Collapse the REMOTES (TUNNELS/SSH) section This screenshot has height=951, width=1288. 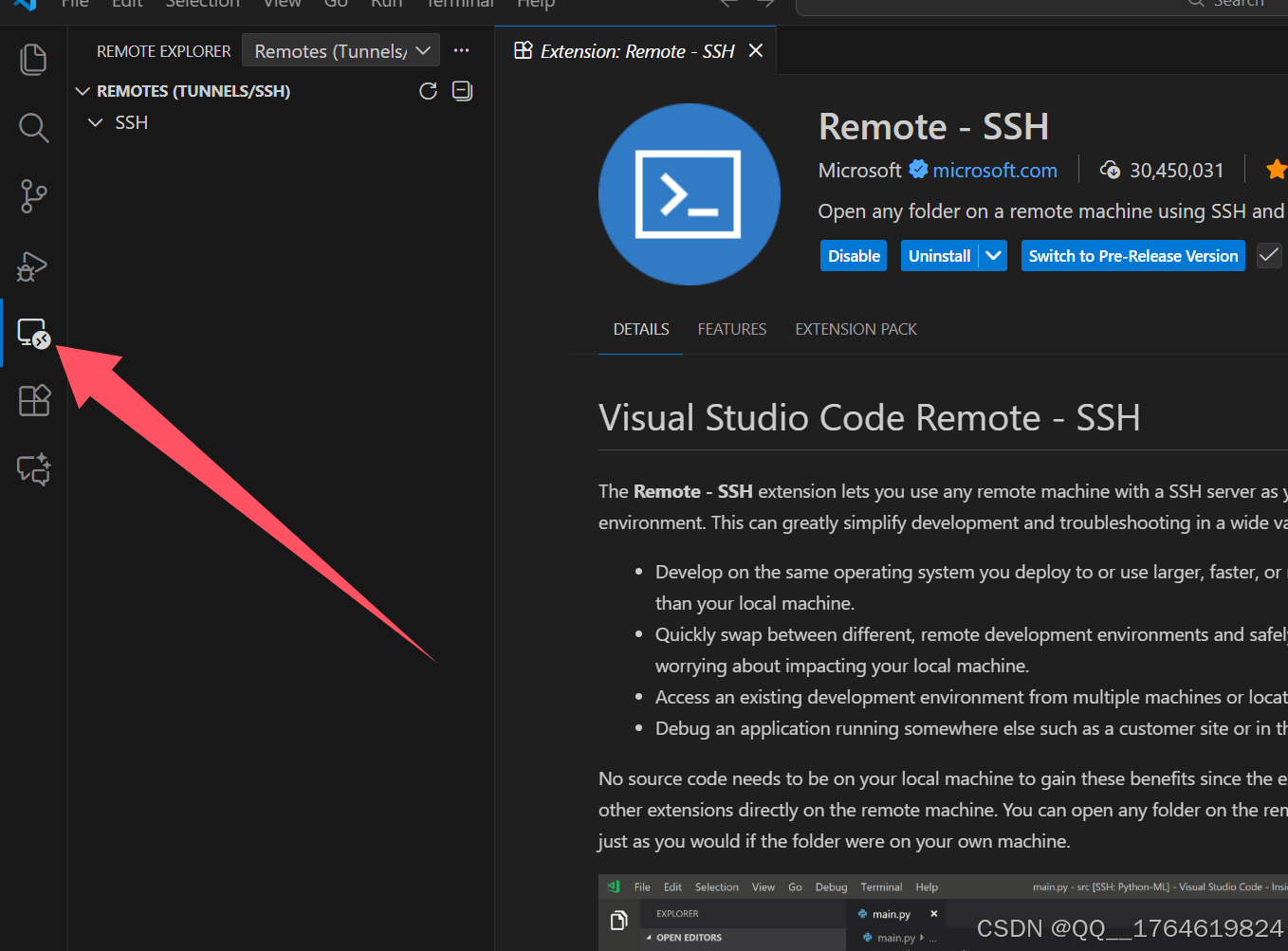83,91
